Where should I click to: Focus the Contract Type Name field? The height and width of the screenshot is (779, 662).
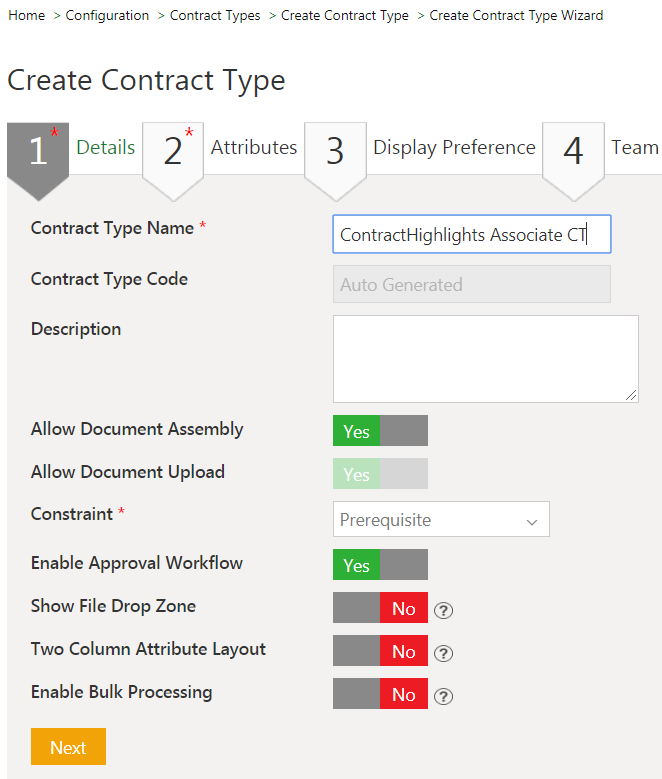click(x=471, y=235)
